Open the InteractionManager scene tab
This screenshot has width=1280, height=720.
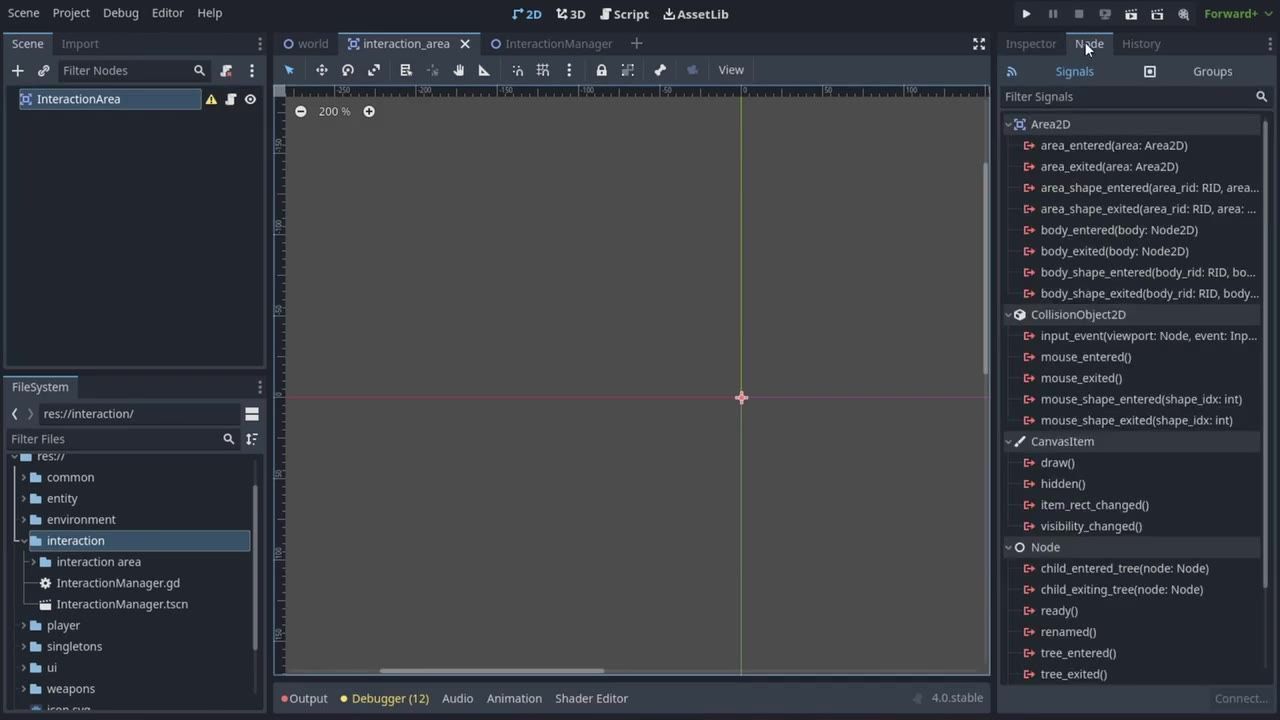click(551, 44)
